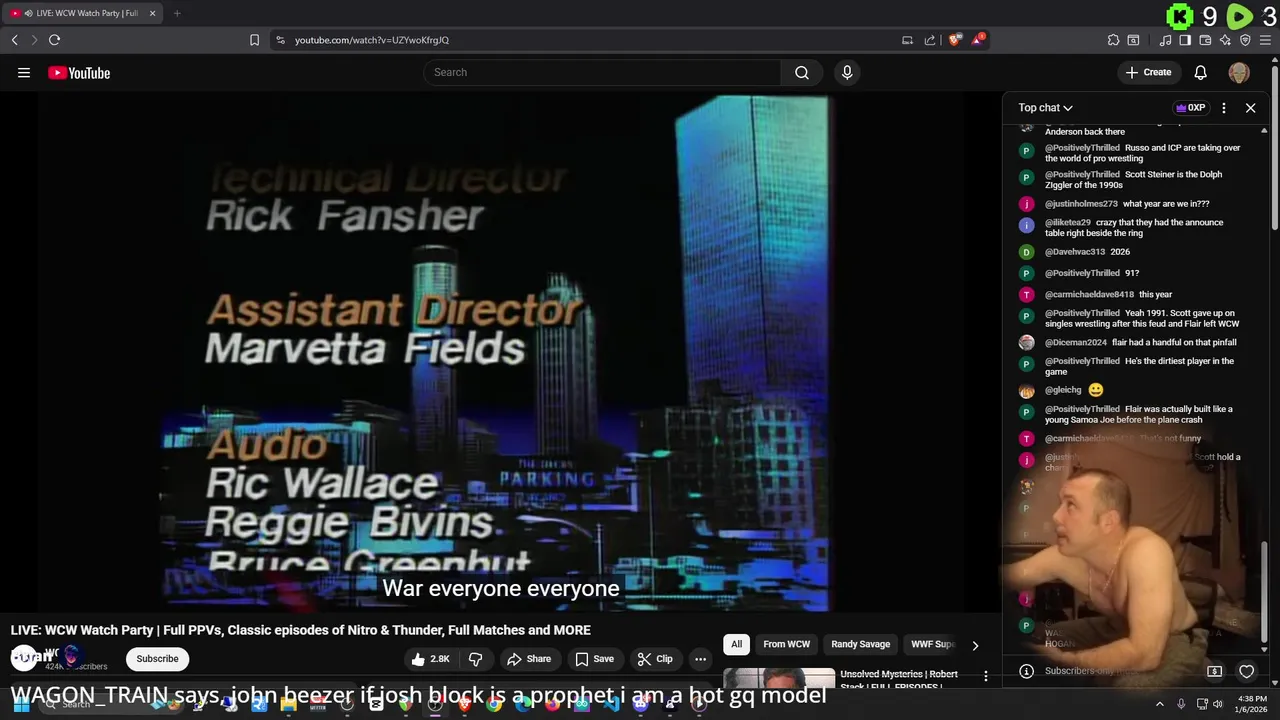Open the Unsolved Mysteries video thumbnail

click(779, 678)
